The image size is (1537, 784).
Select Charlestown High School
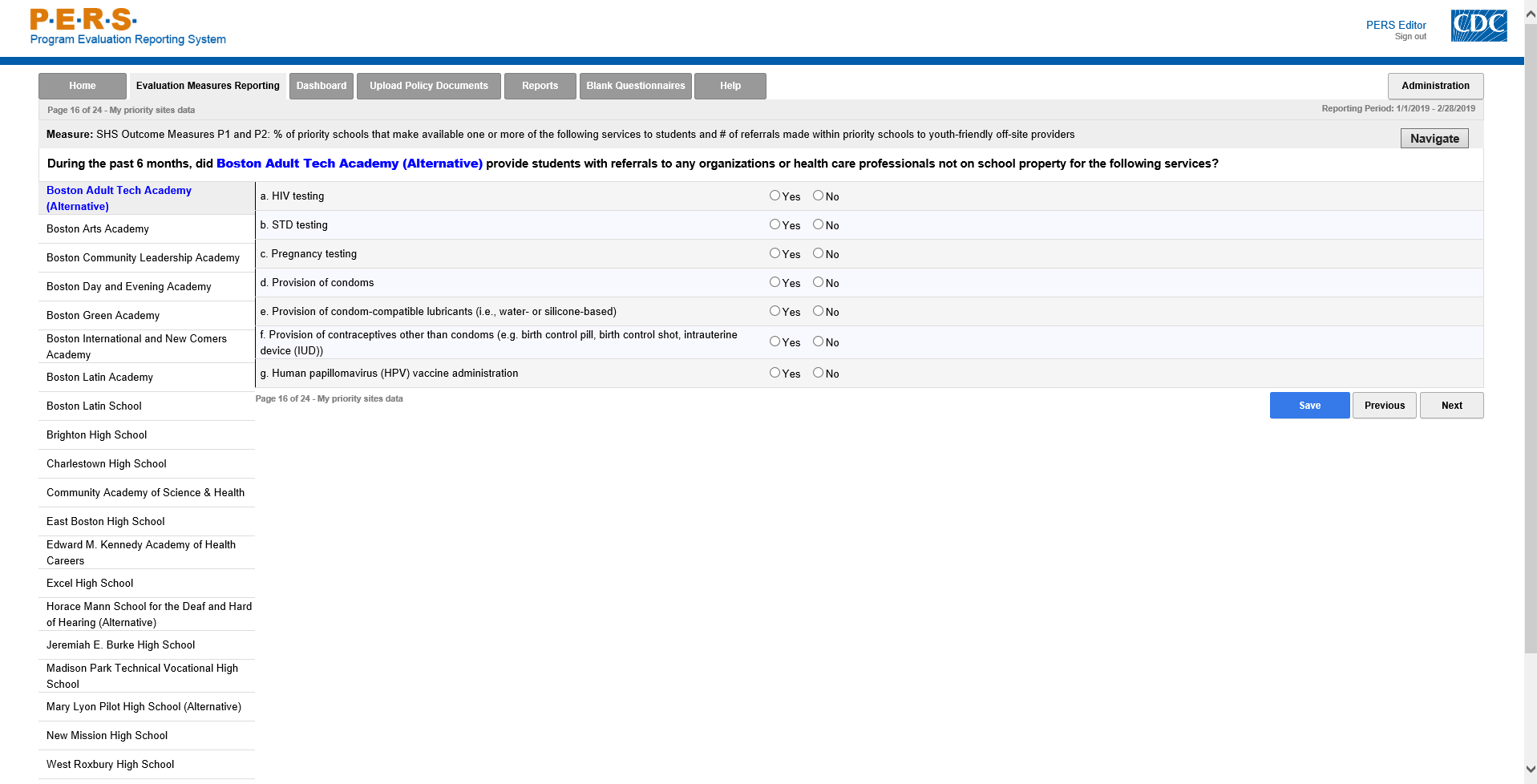[147, 464]
